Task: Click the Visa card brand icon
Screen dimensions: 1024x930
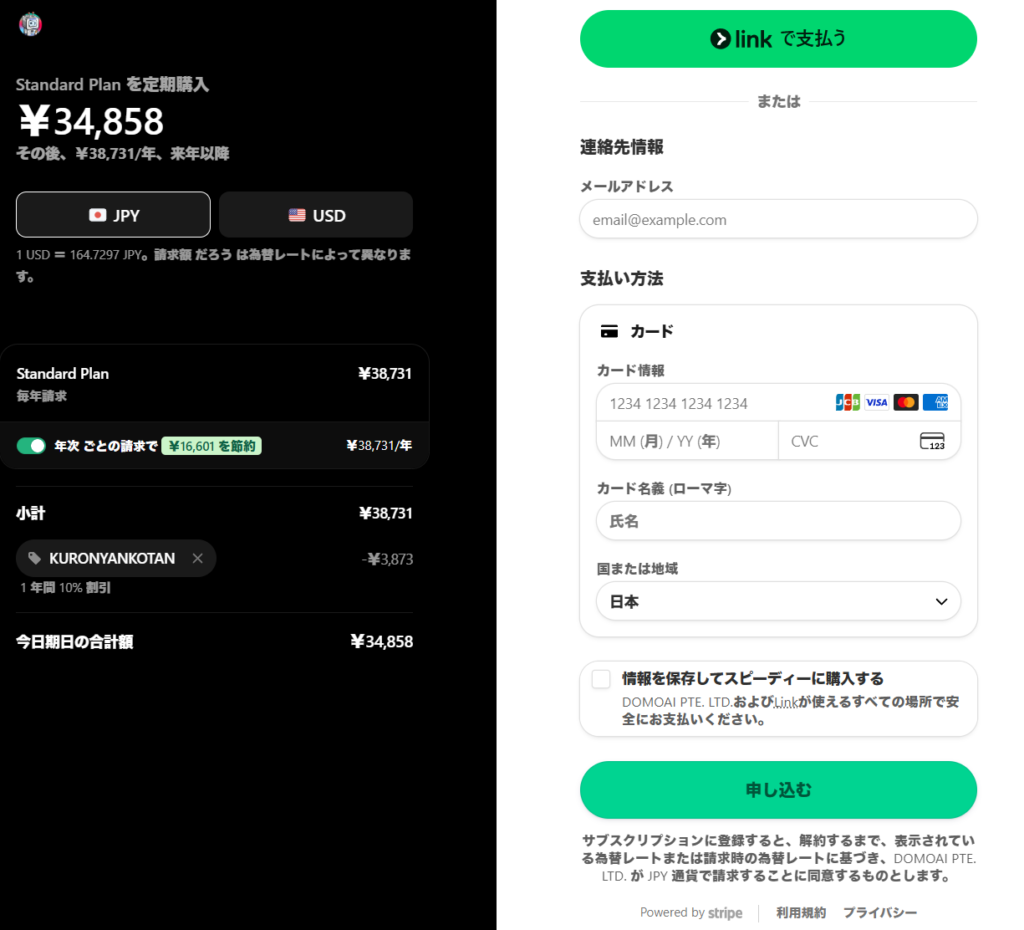Action: tap(876, 402)
